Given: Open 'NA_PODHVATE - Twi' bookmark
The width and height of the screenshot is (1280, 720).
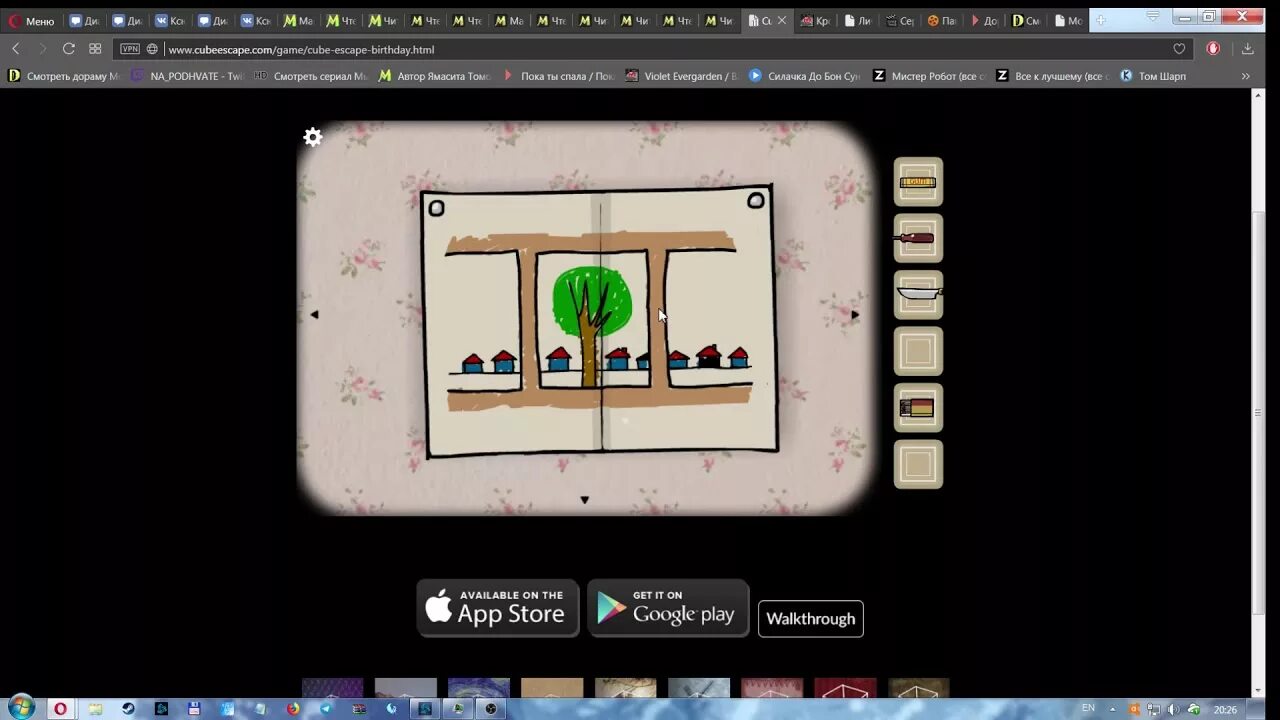Looking at the screenshot, I should [x=189, y=76].
